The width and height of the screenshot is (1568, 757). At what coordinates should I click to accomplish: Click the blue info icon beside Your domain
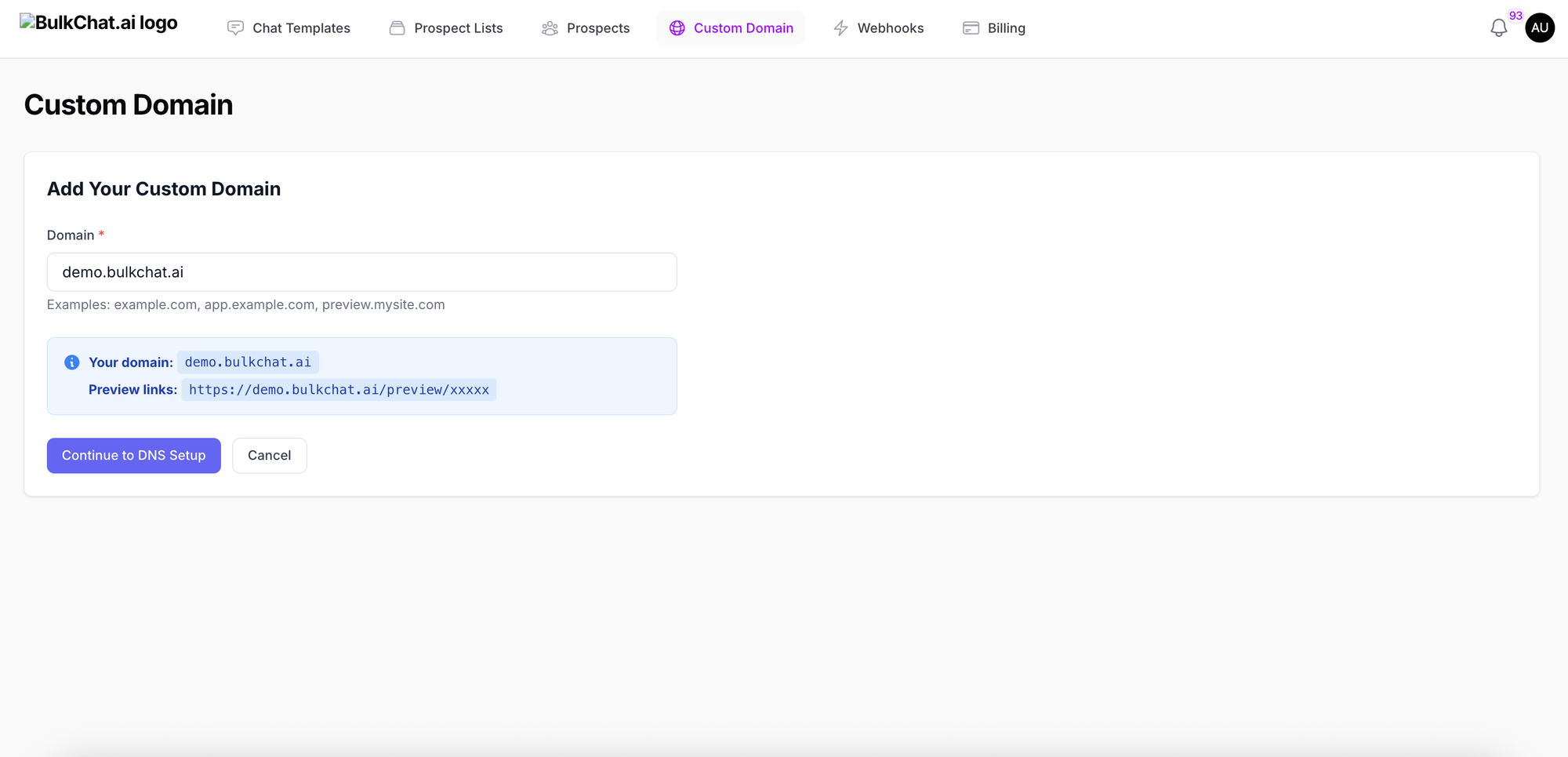[72, 362]
